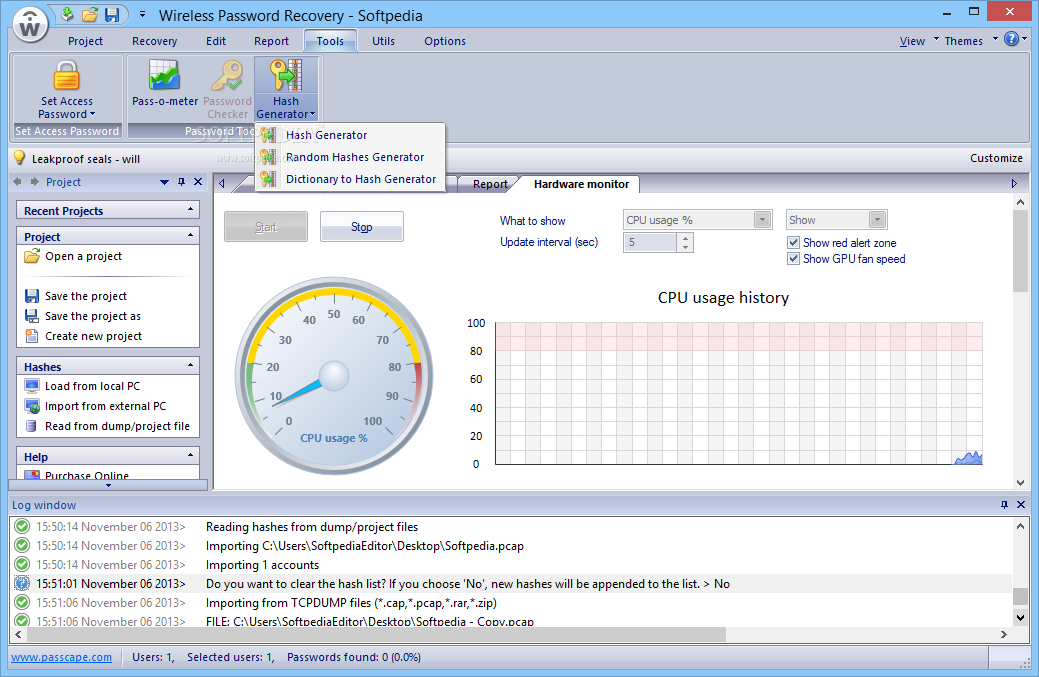The width and height of the screenshot is (1039, 677).
Task: Open the CPU usage % dropdown
Action: point(762,219)
